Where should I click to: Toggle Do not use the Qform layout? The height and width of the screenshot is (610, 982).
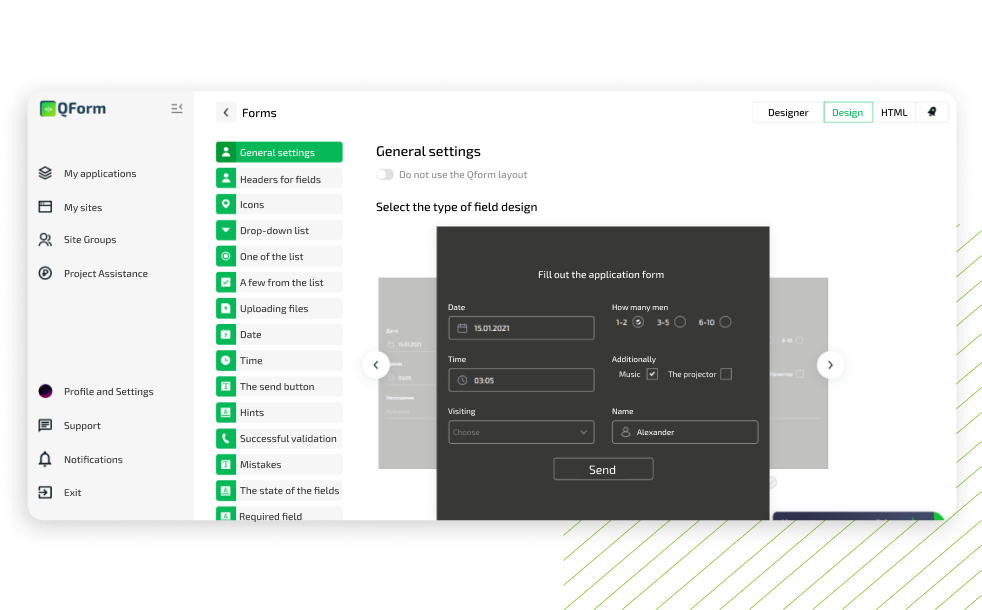(385, 174)
